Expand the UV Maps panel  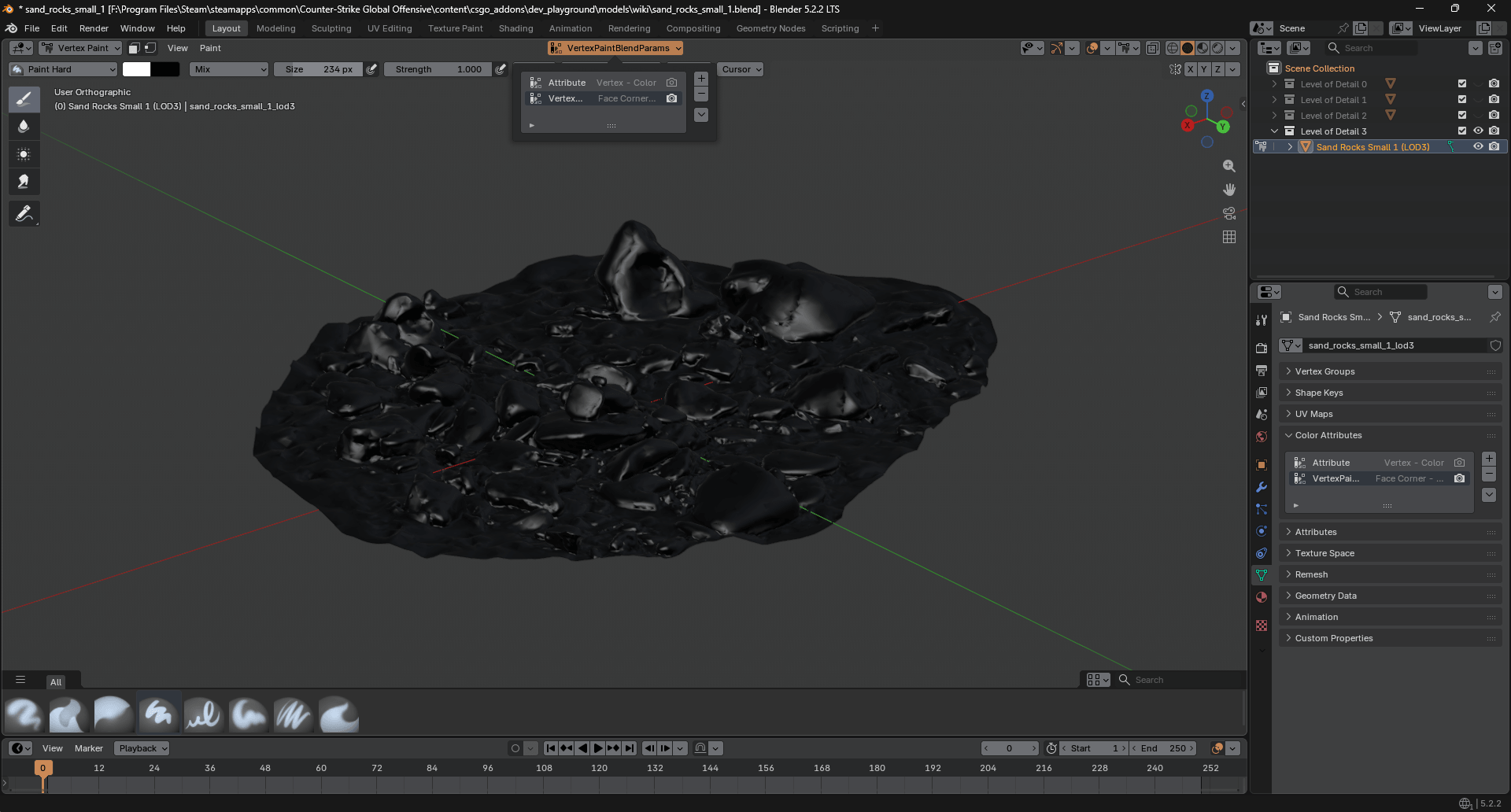coord(1390,414)
